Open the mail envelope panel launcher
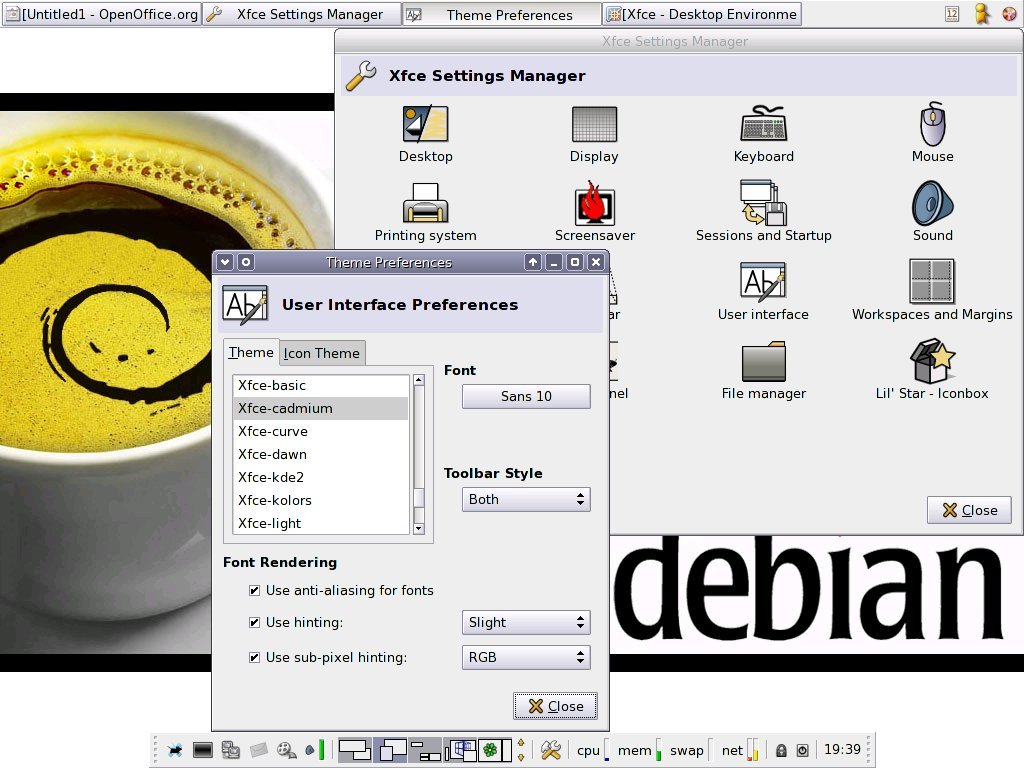This screenshot has width=1024, height=768. pyautogui.click(x=259, y=750)
